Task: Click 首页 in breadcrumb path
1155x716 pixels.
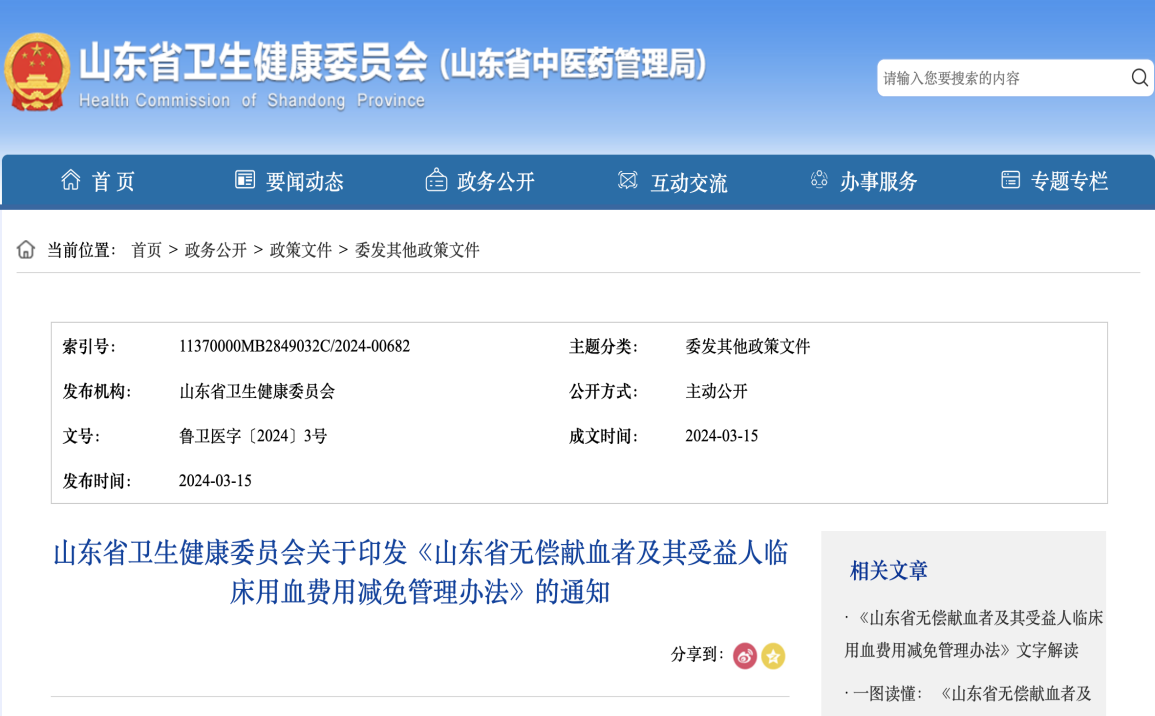Action: 146,250
